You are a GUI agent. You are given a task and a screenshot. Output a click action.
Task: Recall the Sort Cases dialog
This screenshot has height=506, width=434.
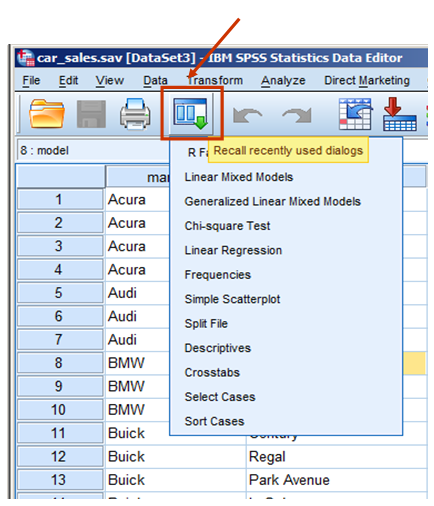[x=214, y=421]
